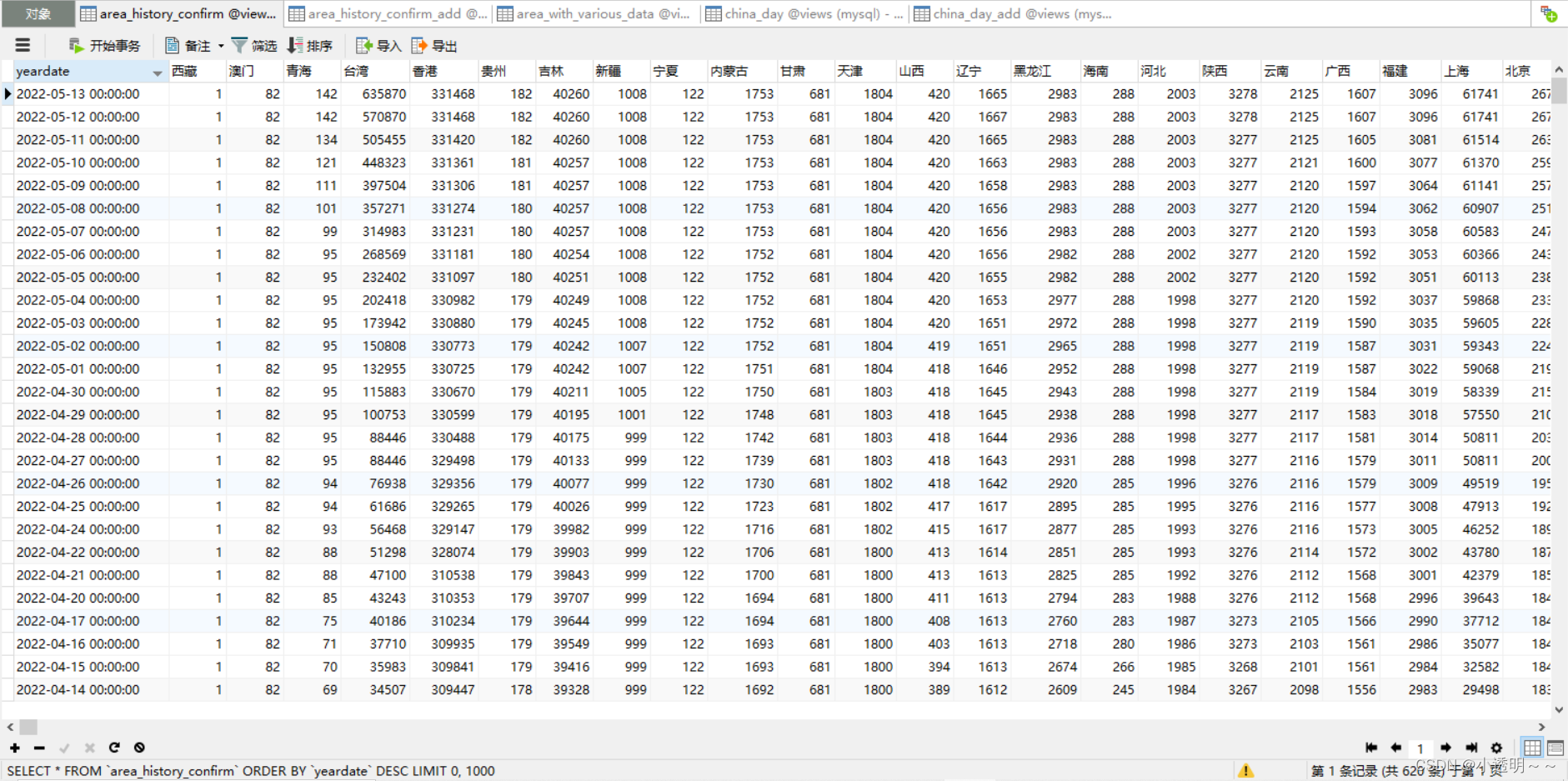Select the 内蒙古 column header
Screen dimensions: 1568x781
(742, 71)
